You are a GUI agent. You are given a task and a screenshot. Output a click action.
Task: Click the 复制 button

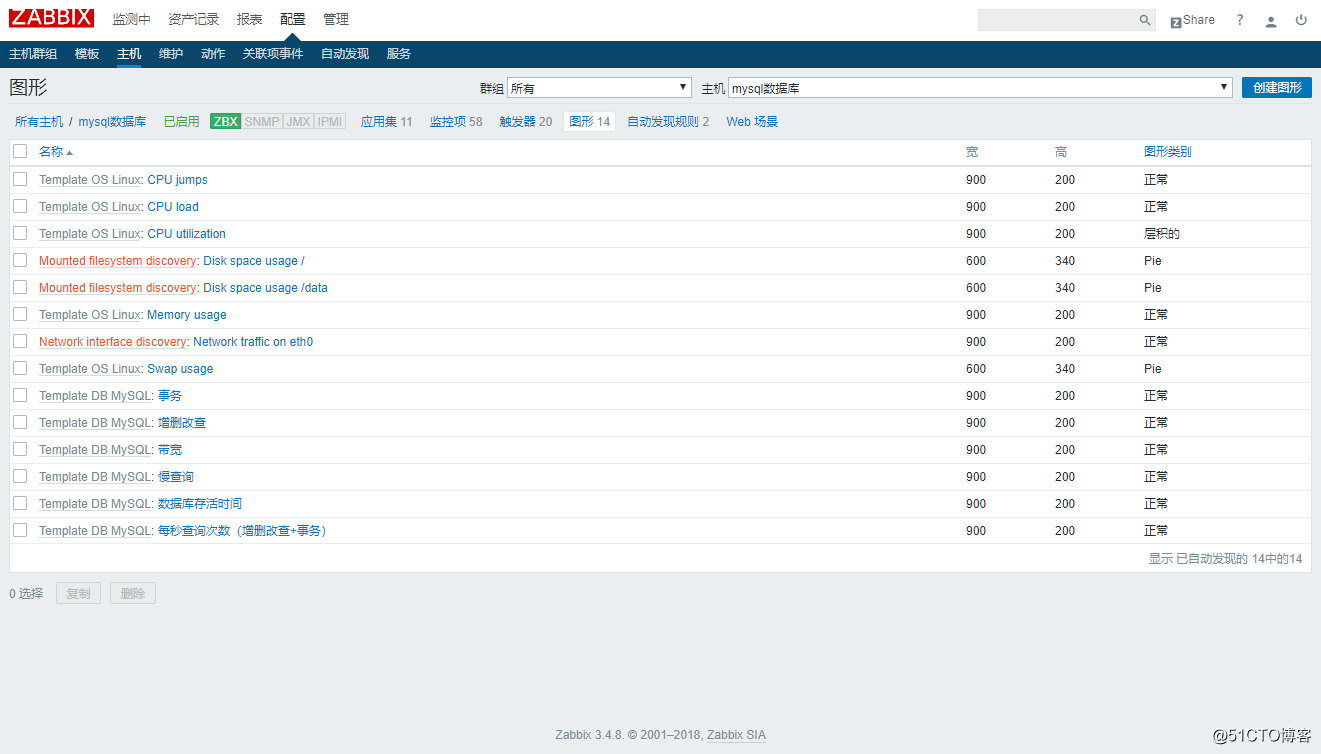pyautogui.click(x=78, y=593)
